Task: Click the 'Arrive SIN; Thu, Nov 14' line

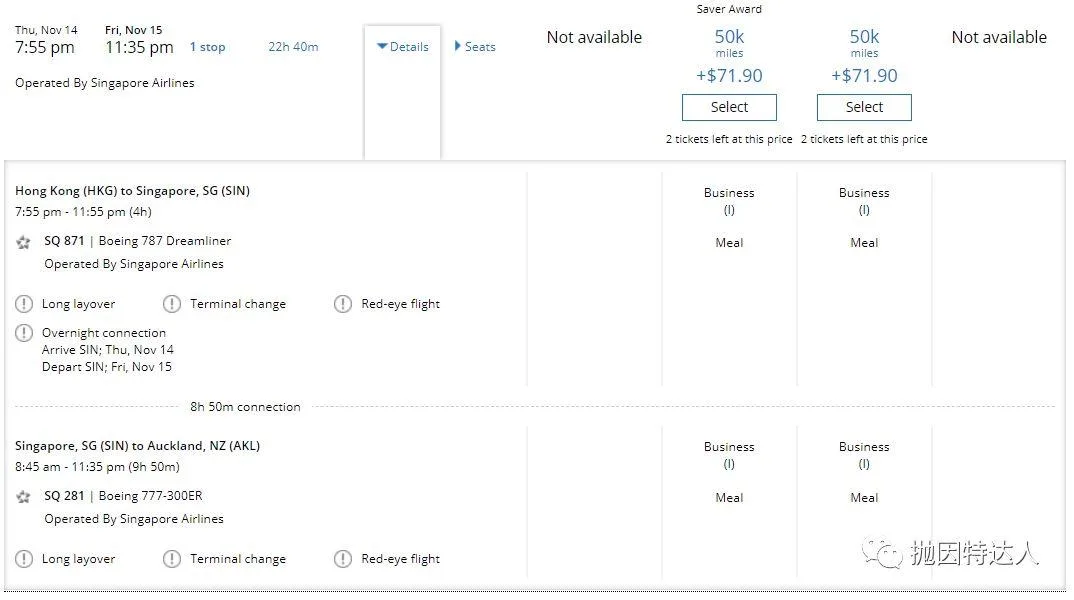Action: point(108,349)
